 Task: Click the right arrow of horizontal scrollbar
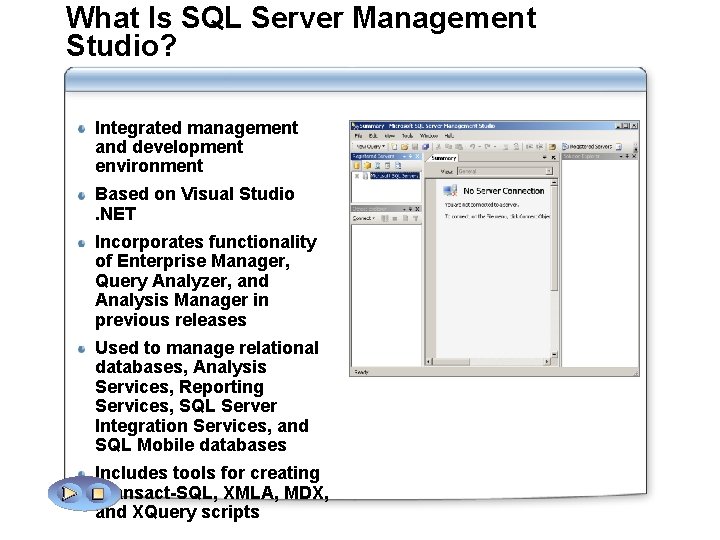coord(547,362)
